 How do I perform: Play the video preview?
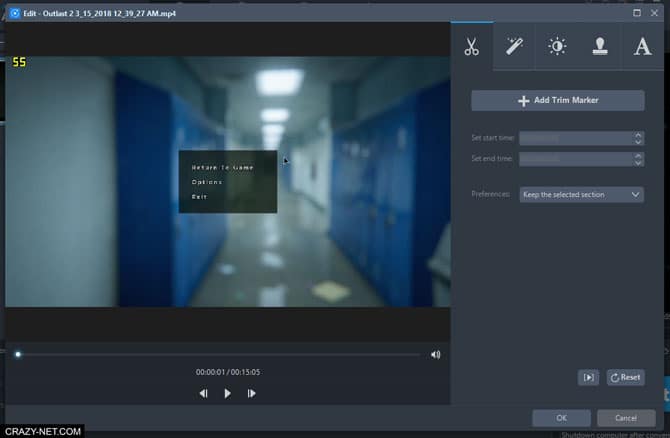227,393
